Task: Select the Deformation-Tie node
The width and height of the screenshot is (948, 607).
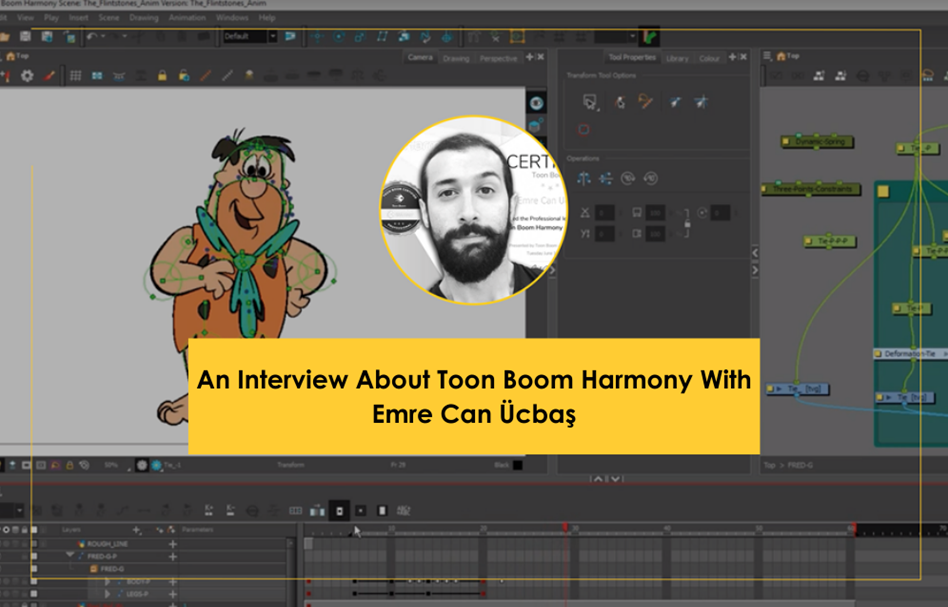Action: [x=911, y=354]
